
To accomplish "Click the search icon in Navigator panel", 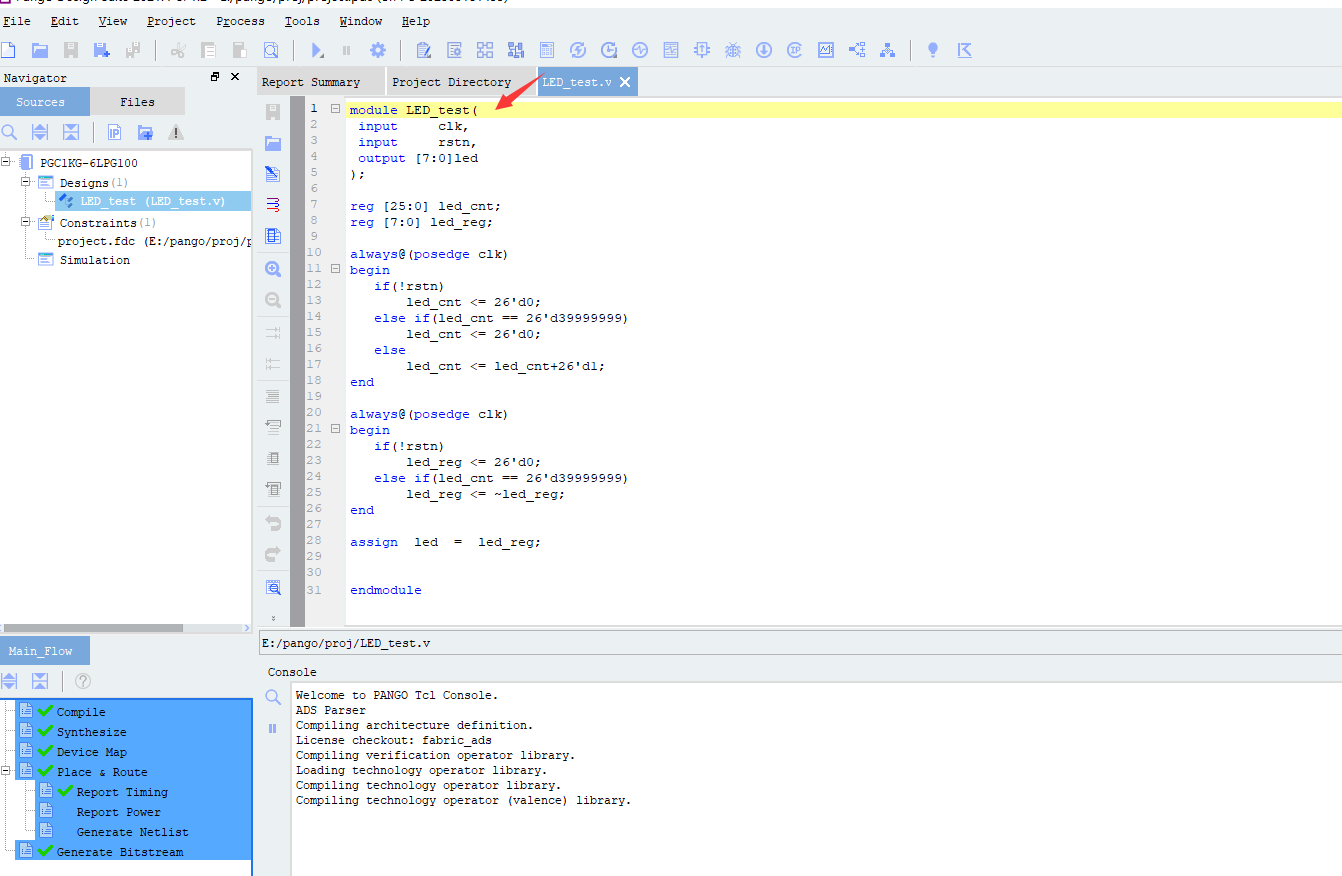I will 9,132.
